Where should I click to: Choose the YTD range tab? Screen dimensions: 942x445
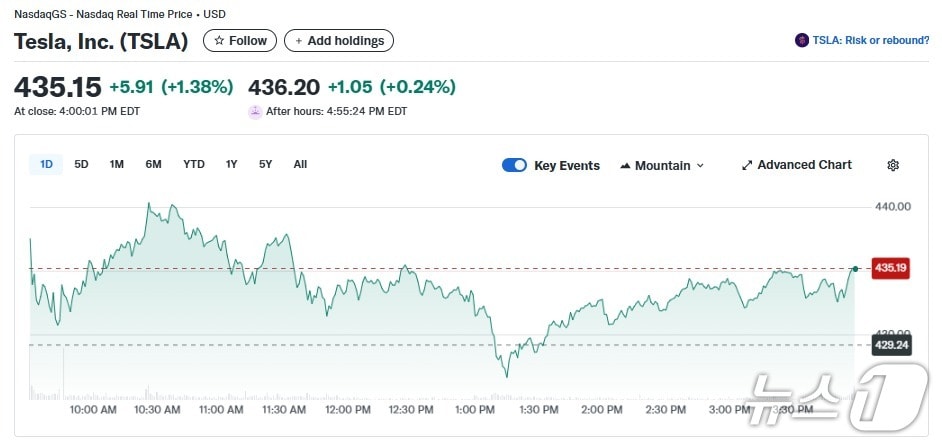pyautogui.click(x=194, y=164)
